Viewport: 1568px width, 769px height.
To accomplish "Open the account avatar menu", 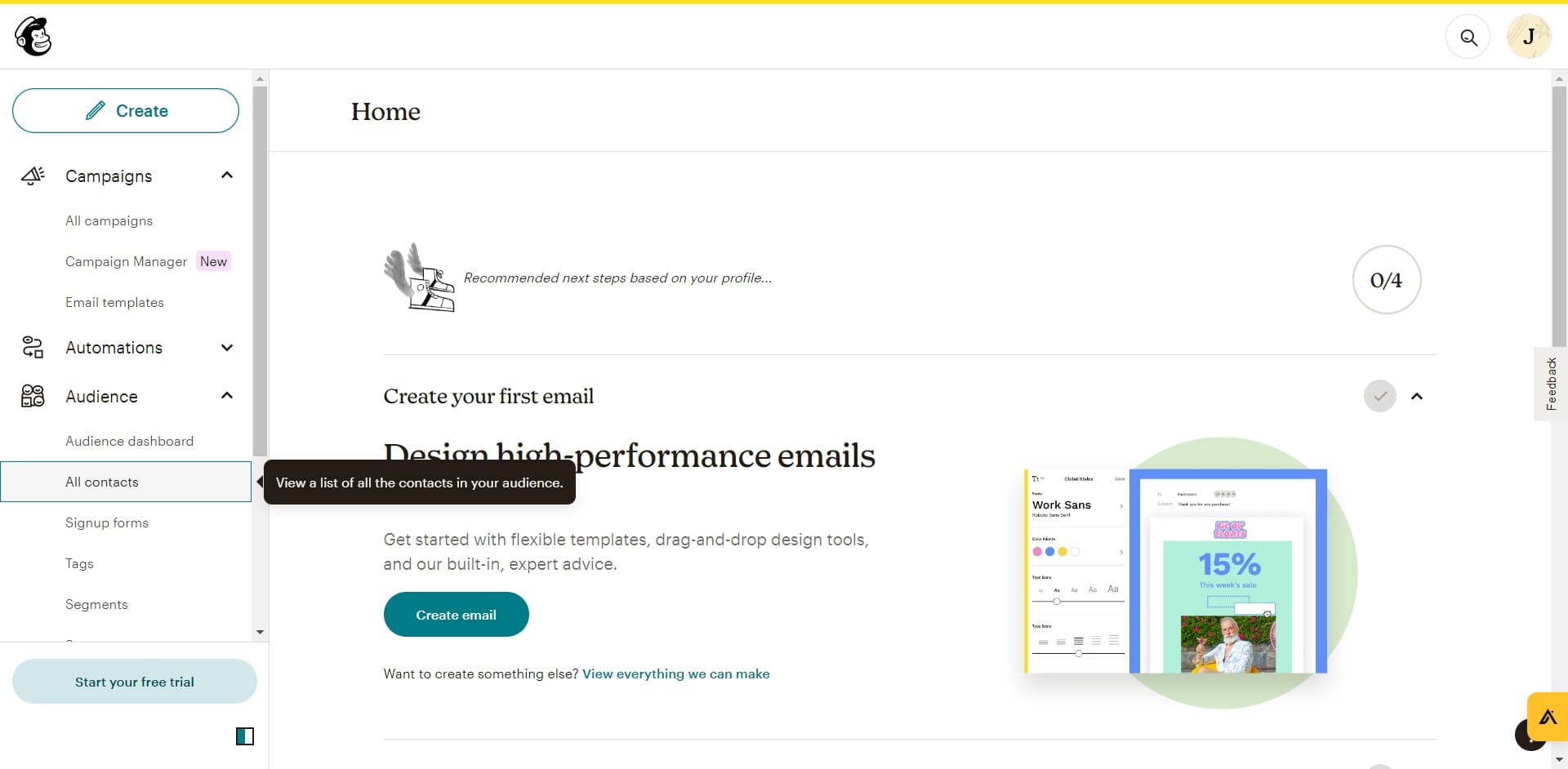I will 1529,36.
